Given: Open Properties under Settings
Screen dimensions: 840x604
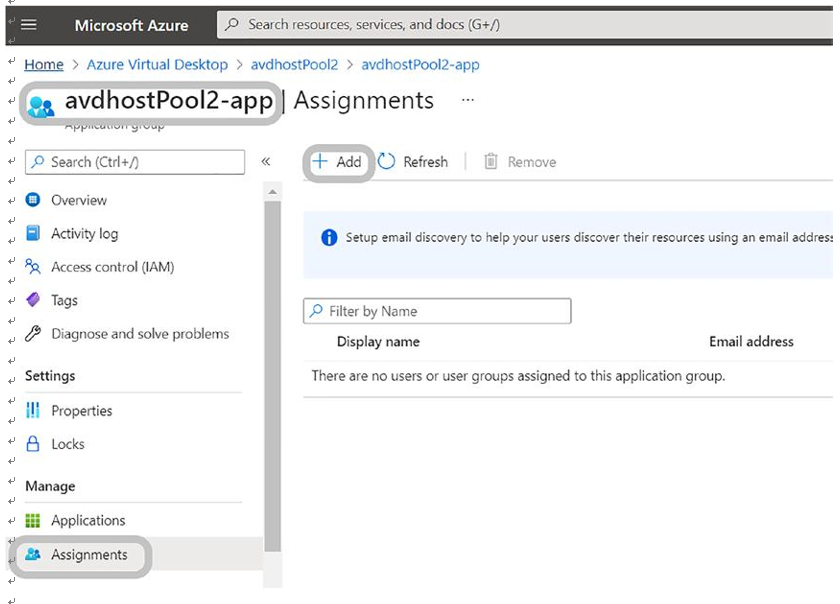Looking at the screenshot, I should (82, 411).
